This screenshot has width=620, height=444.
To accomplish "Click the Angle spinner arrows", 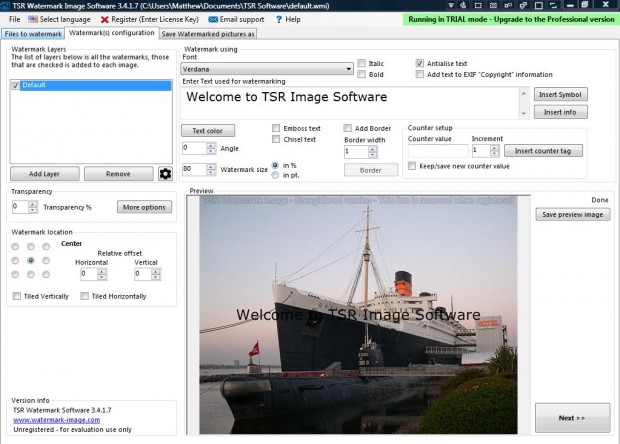I will (211, 148).
